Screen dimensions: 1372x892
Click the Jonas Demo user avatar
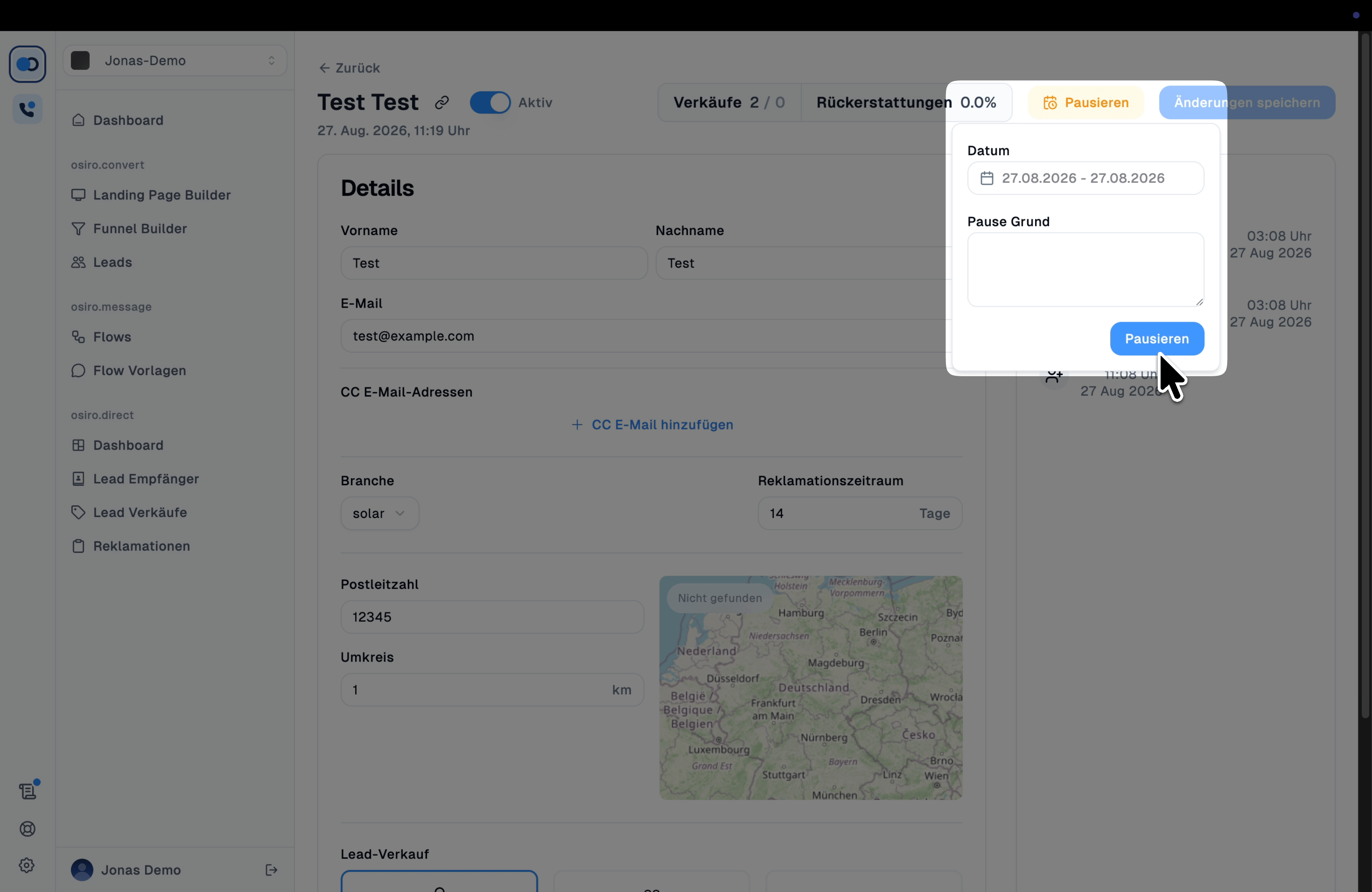[x=82, y=870]
